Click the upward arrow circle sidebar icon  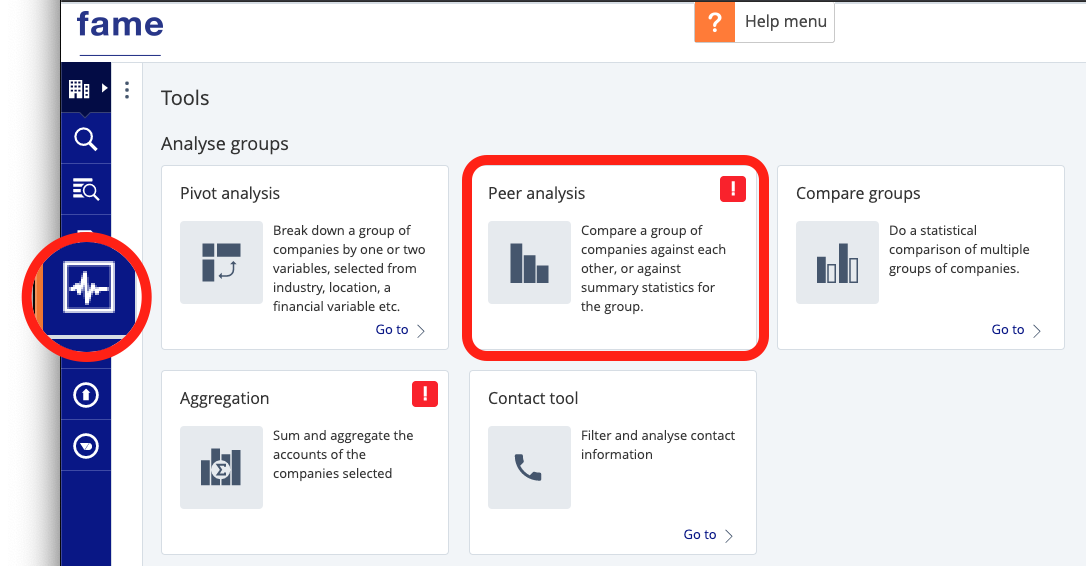pyautogui.click(x=86, y=395)
